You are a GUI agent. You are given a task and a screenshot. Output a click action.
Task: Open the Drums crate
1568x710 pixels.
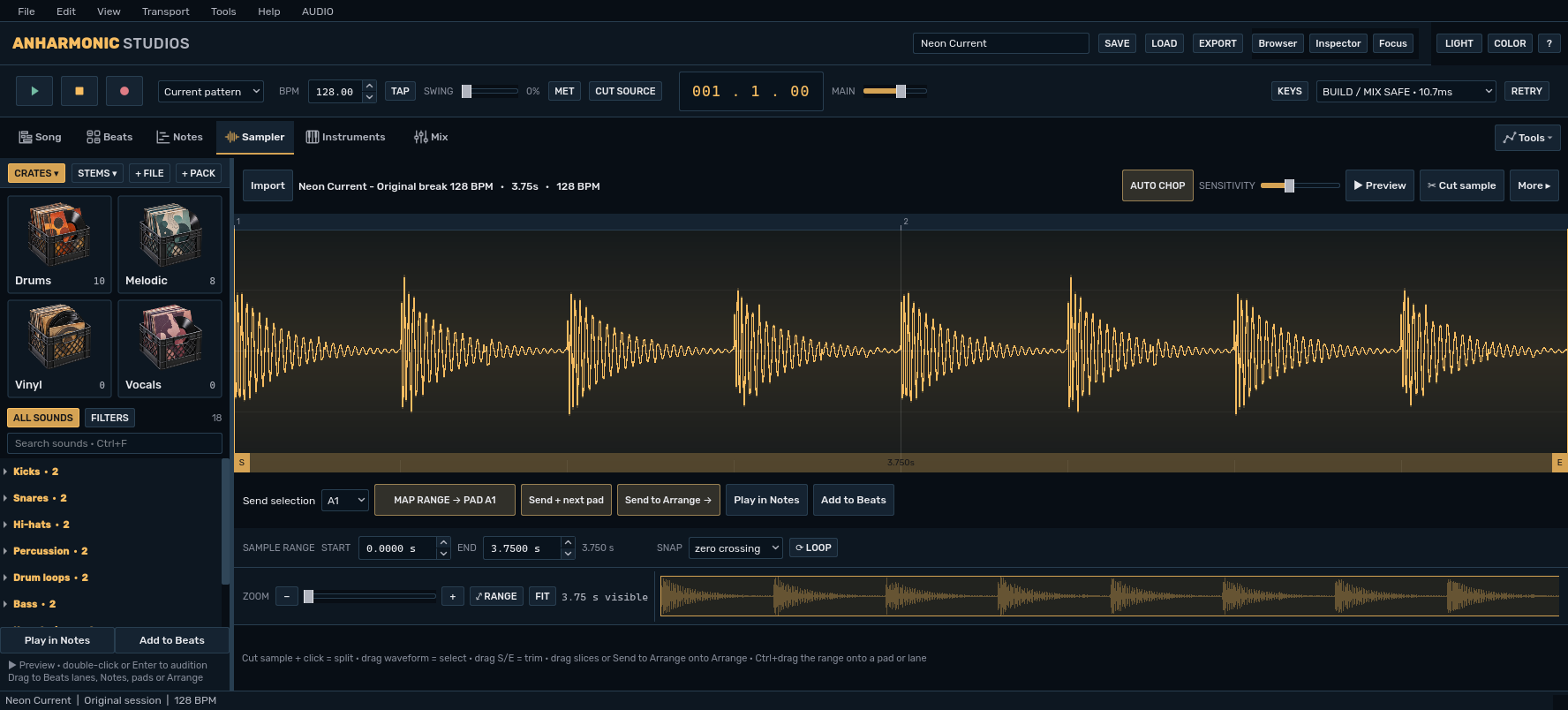click(60, 245)
